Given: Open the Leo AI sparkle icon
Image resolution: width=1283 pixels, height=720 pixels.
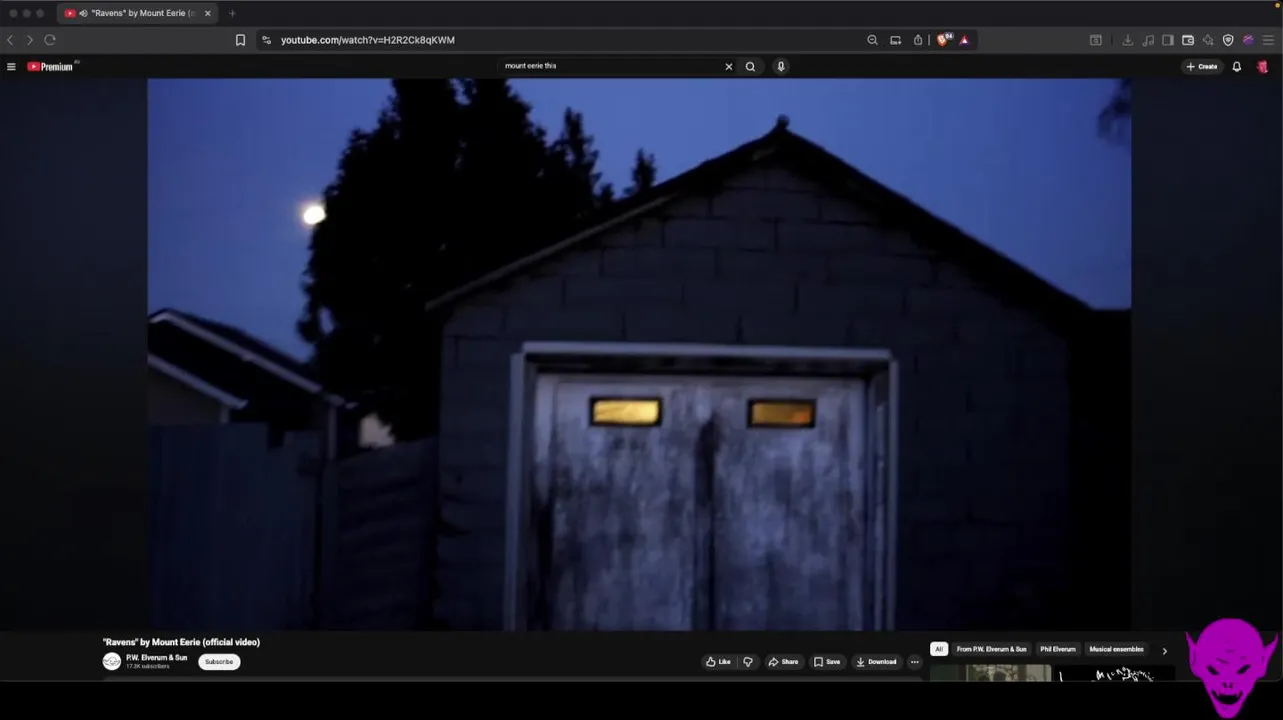Looking at the screenshot, I should coord(1208,40).
